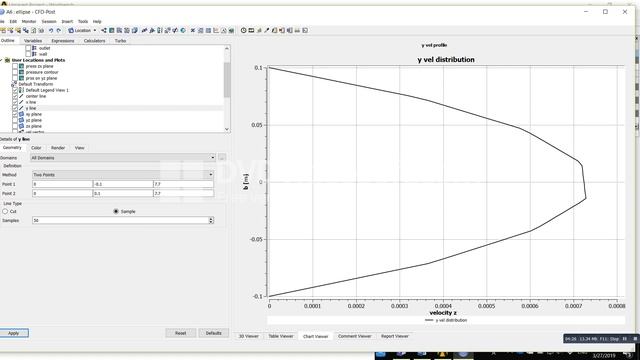Click the blue X delete icon in toolbar
The height and width of the screenshot is (360, 640).
coord(193,31)
